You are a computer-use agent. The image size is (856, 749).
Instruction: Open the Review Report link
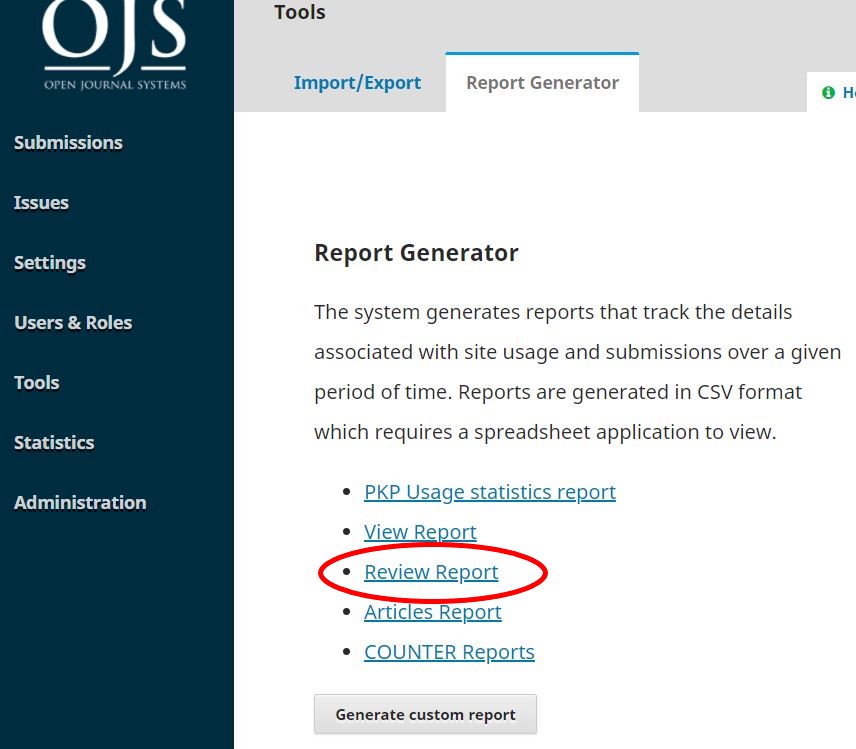pos(431,572)
